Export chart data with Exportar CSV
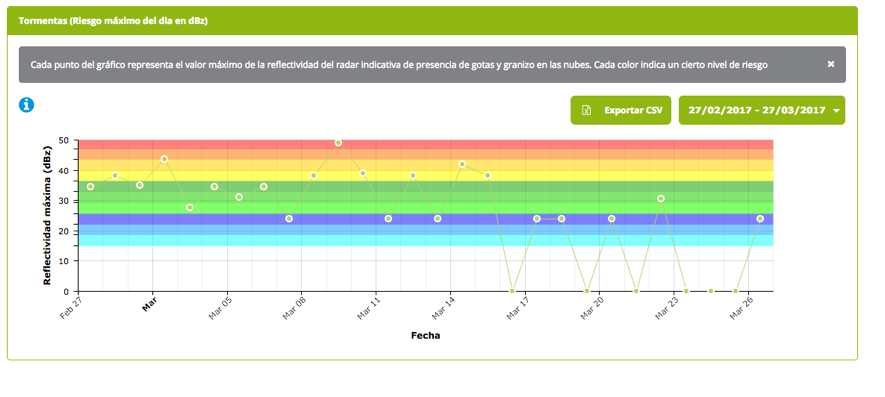Image resolution: width=885 pixels, height=397 pixels. pyautogui.click(x=621, y=110)
